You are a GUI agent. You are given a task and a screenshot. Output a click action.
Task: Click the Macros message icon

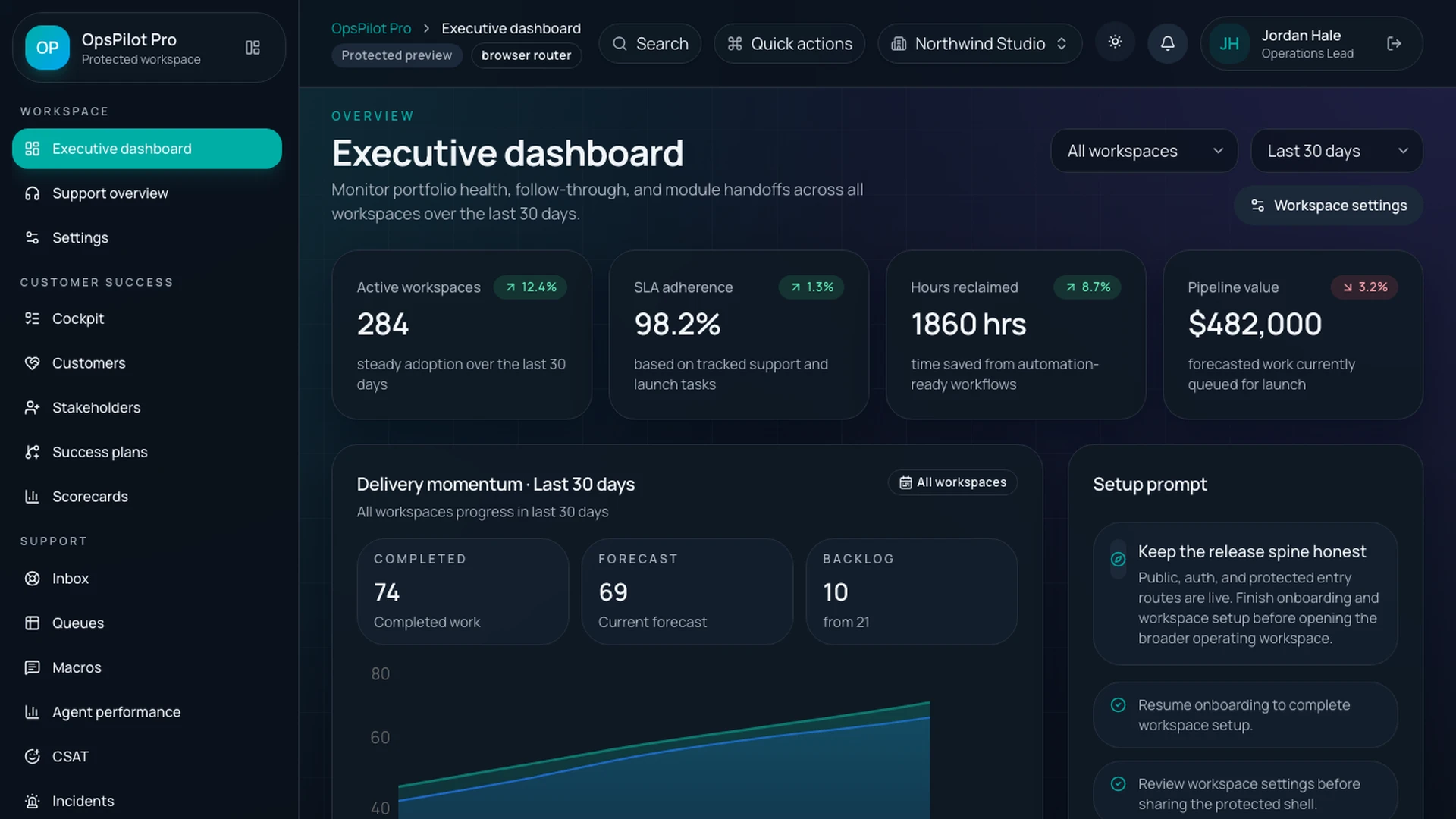click(32, 667)
